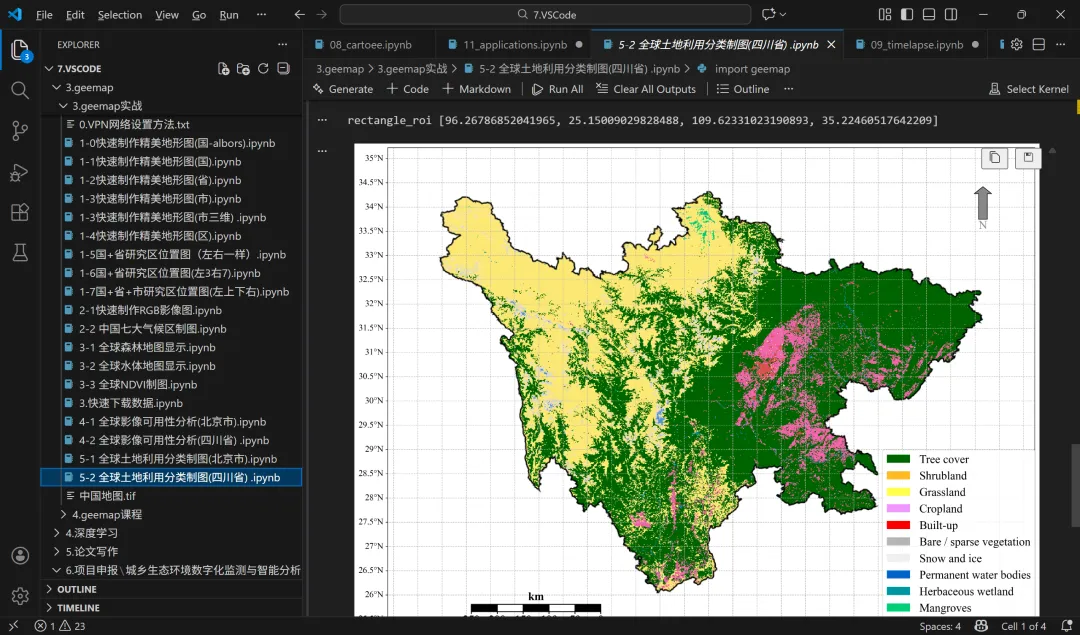Copy the cell output image

tap(994, 158)
